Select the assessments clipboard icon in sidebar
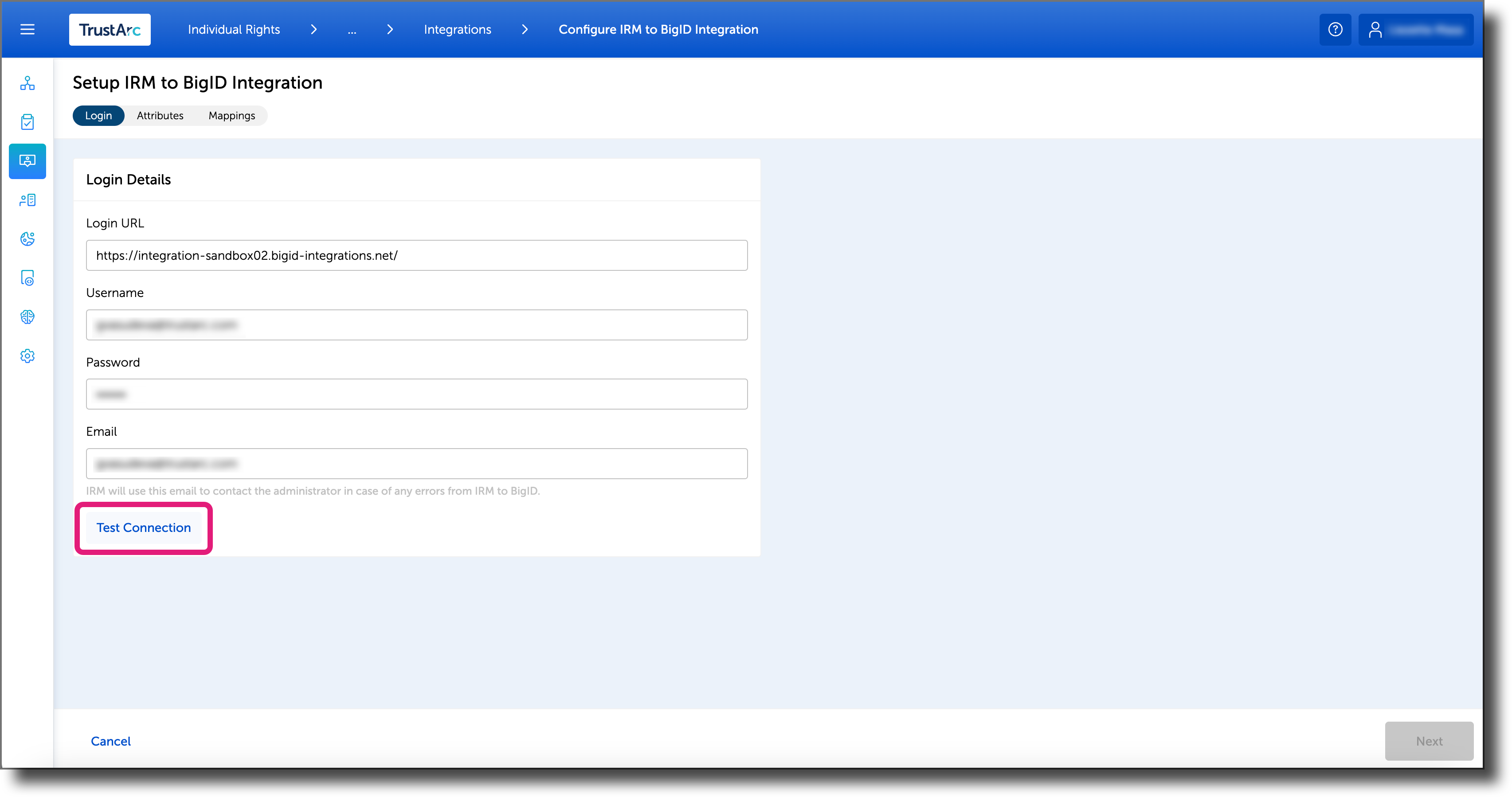The height and width of the screenshot is (797, 1512). click(x=27, y=121)
